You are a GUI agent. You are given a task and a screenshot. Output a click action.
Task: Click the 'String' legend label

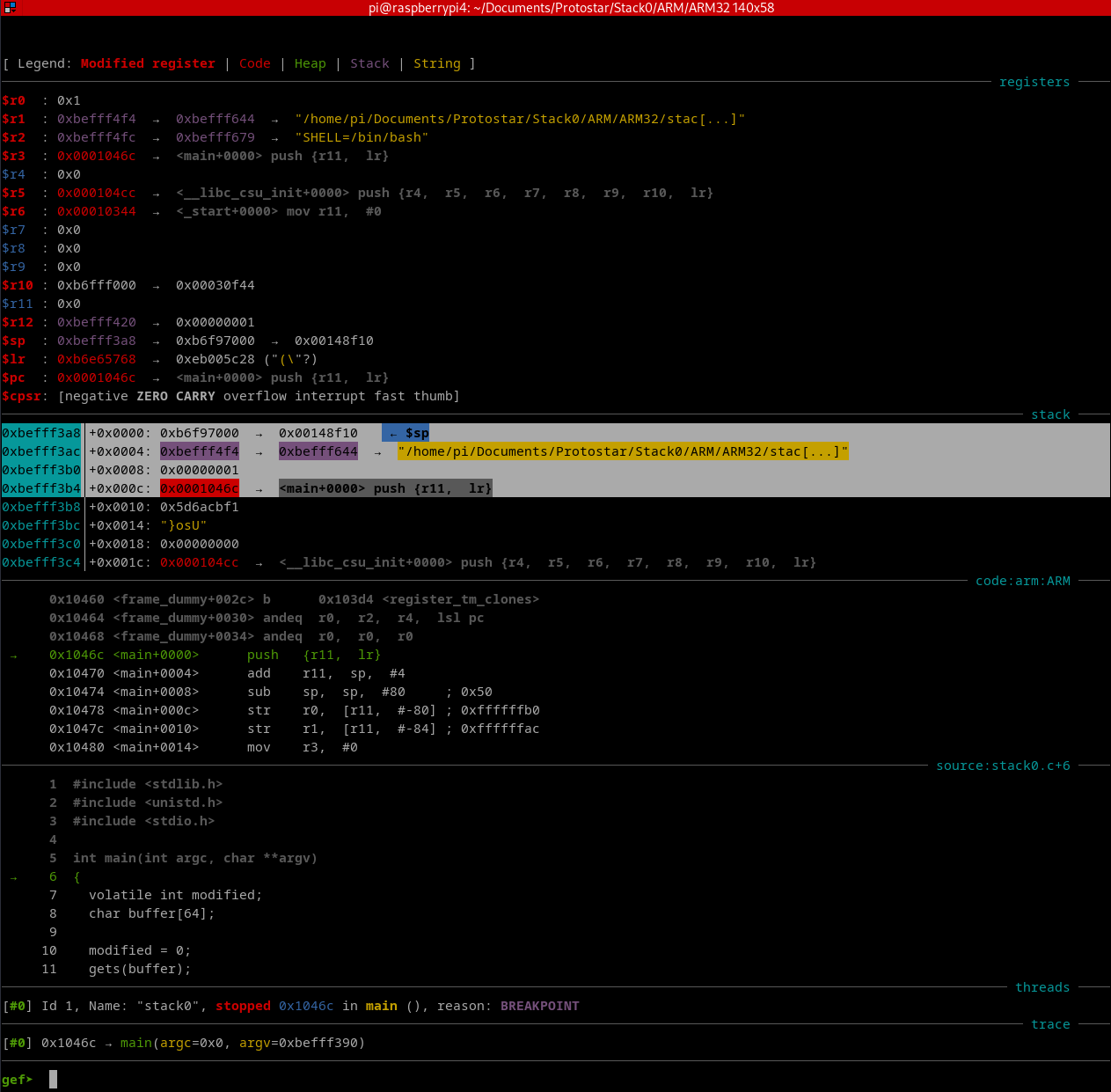[437, 63]
